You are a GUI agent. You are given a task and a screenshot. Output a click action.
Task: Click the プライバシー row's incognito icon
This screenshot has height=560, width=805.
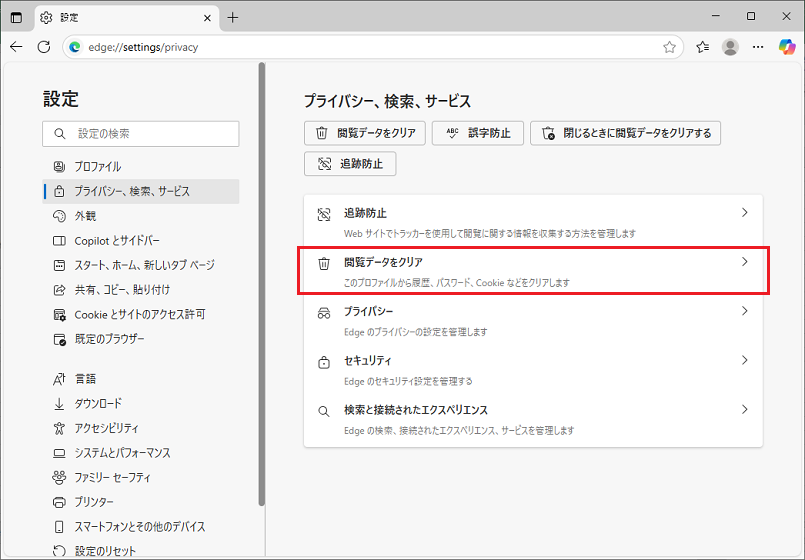coord(324,313)
